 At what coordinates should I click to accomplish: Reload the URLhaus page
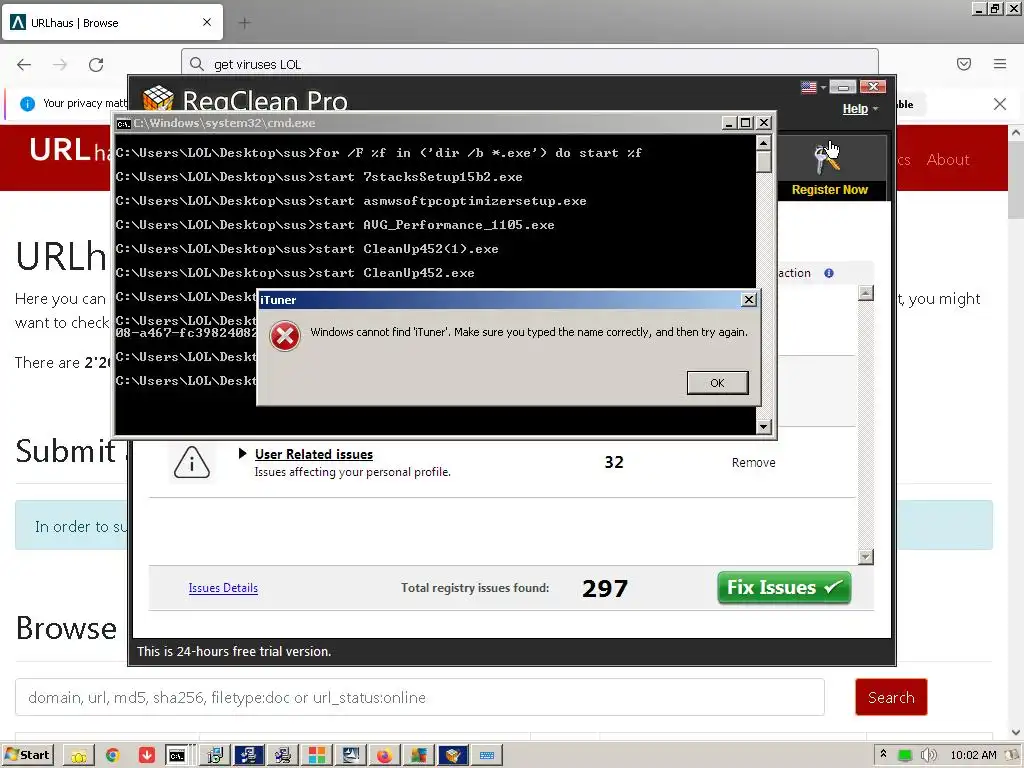tap(96, 64)
